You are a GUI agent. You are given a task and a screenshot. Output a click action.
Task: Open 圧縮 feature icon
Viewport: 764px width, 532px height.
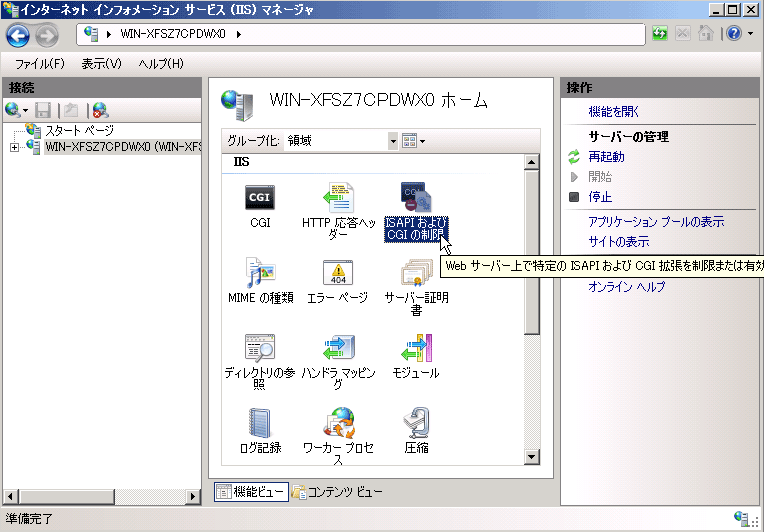coord(416,424)
